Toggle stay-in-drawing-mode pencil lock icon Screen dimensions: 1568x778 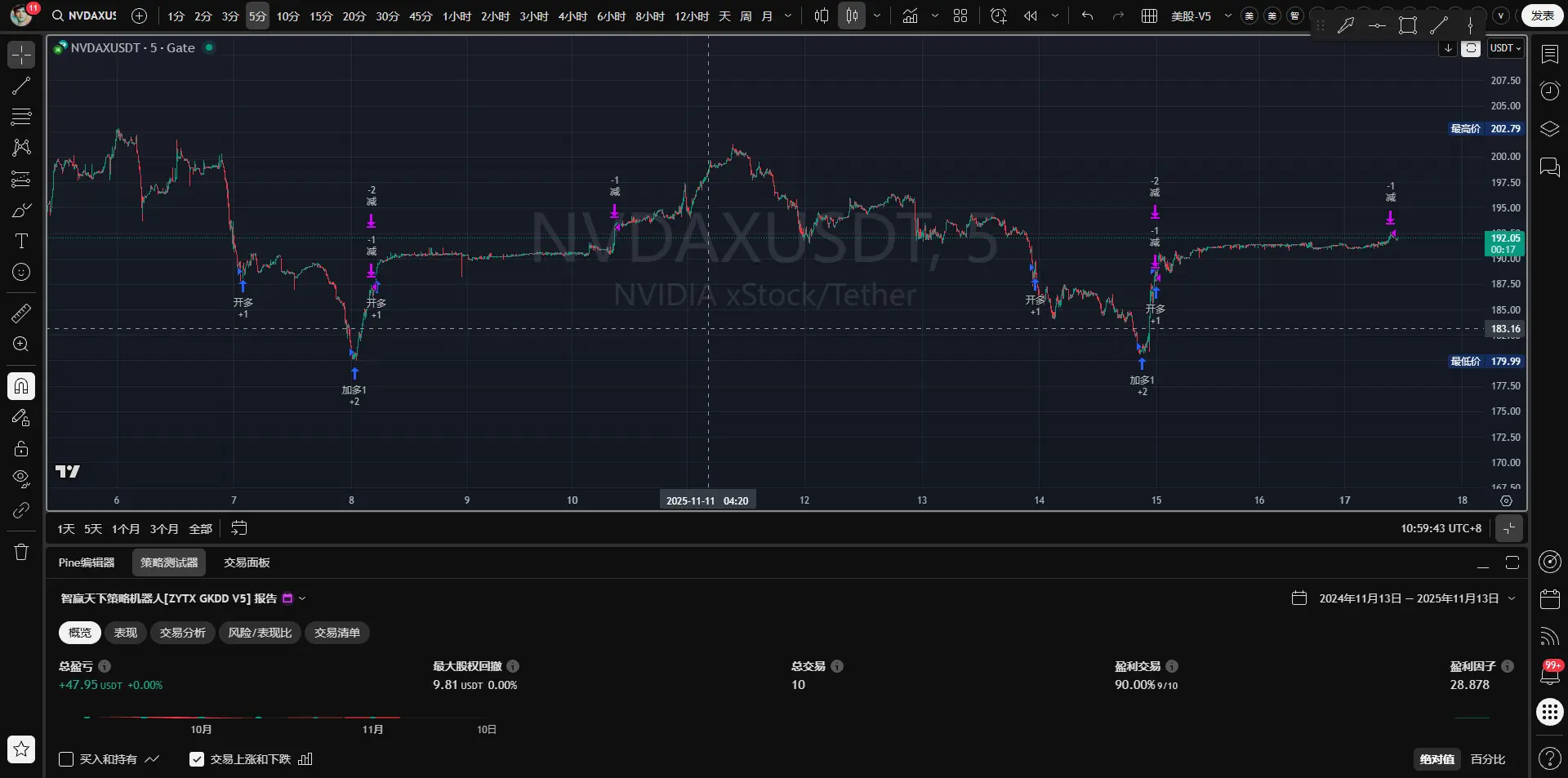tap(21, 417)
